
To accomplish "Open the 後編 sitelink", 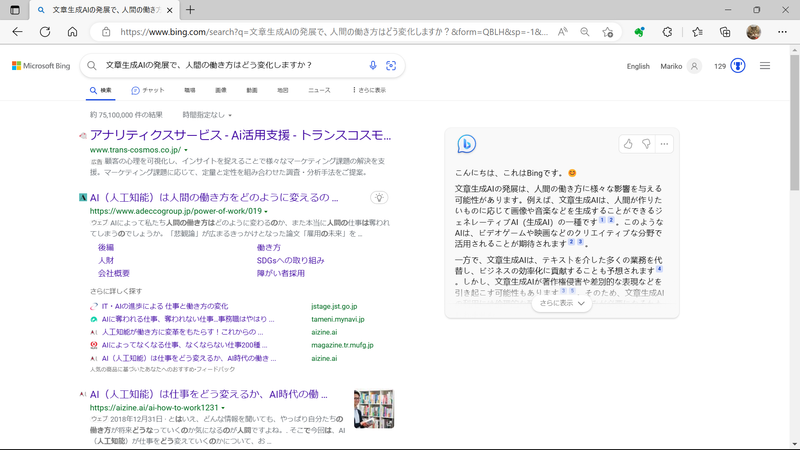I will [106, 247].
